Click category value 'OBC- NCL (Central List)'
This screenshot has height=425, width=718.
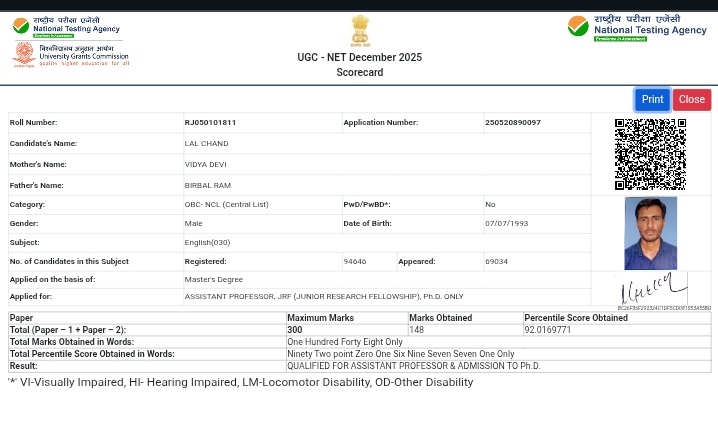[x=227, y=204]
